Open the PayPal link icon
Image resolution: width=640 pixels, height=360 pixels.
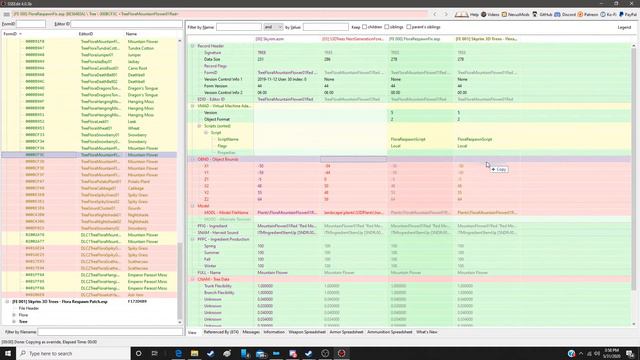(622, 14)
